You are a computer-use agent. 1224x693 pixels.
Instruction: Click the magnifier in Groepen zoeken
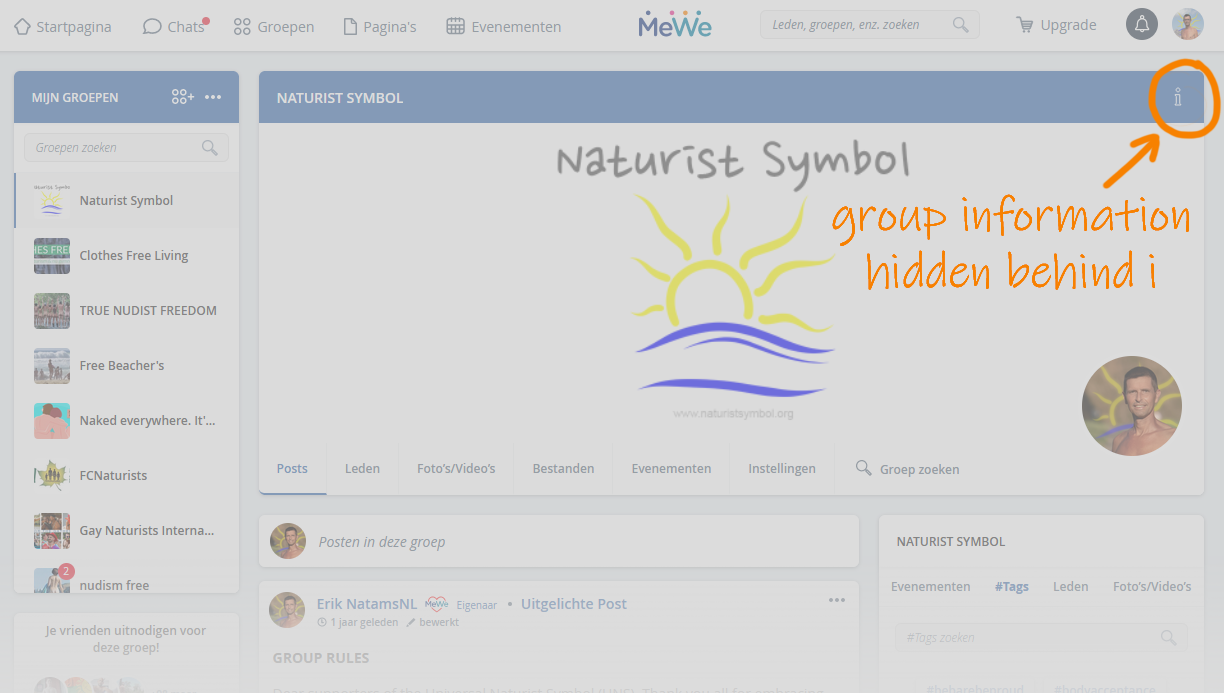pos(210,148)
